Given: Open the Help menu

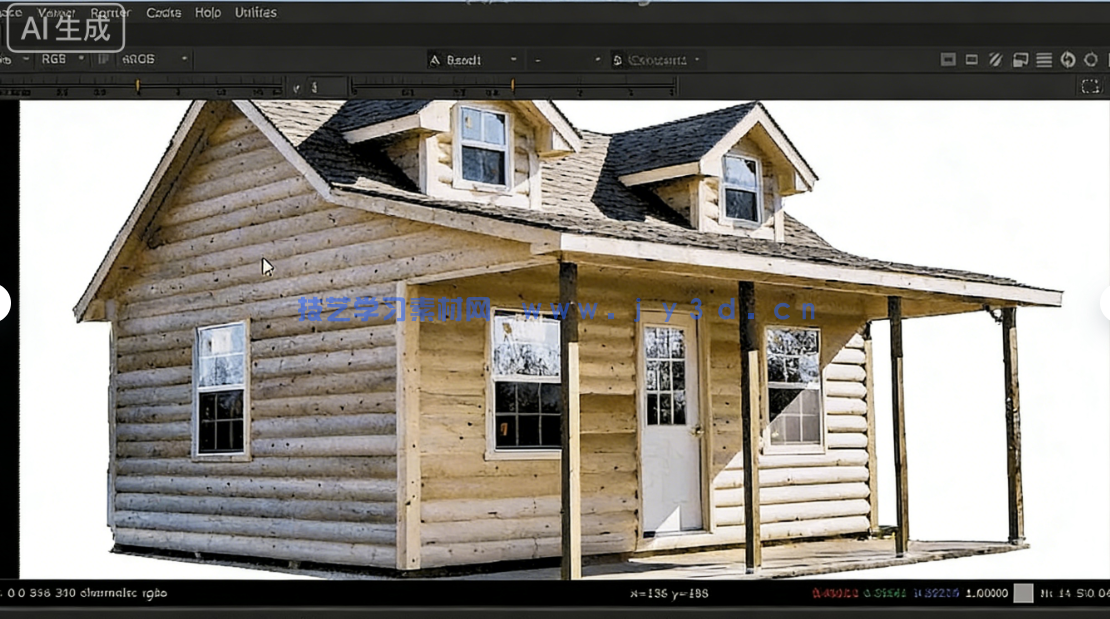Looking at the screenshot, I should click(x=208, y=13).
